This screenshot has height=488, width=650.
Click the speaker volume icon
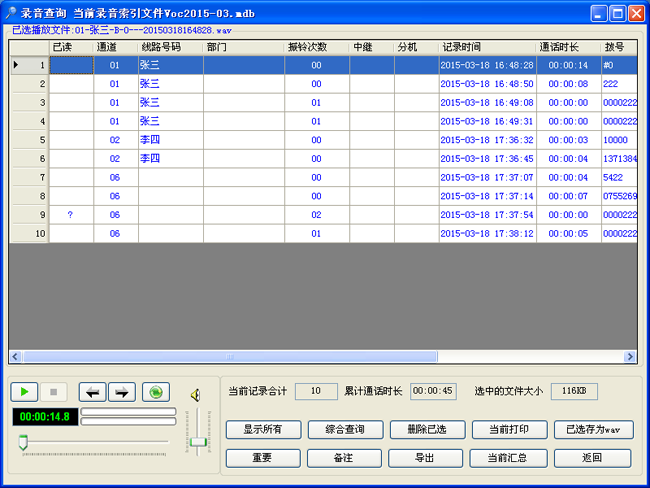pos(197,394)
